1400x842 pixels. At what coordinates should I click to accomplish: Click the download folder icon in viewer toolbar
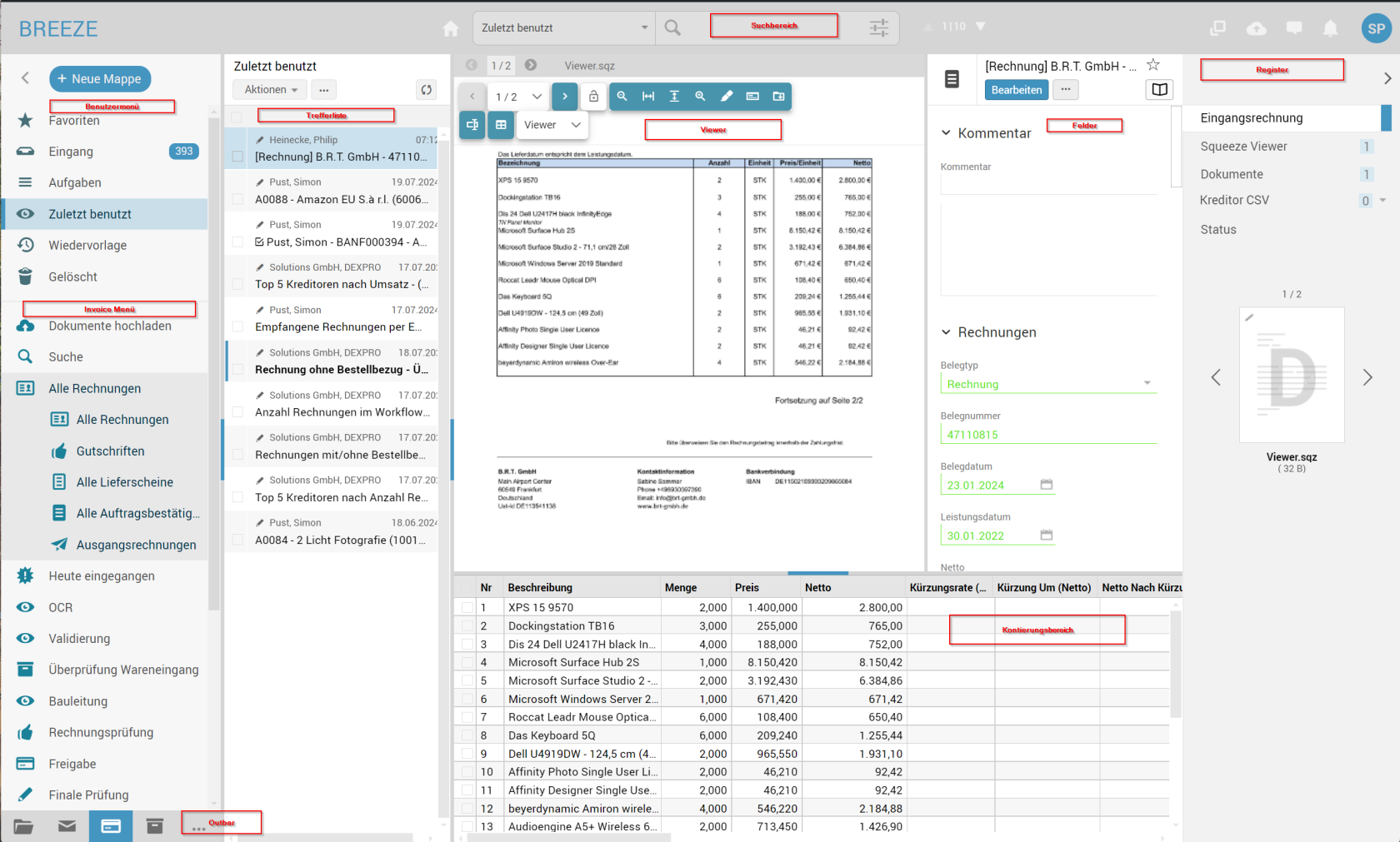[778, 97]
